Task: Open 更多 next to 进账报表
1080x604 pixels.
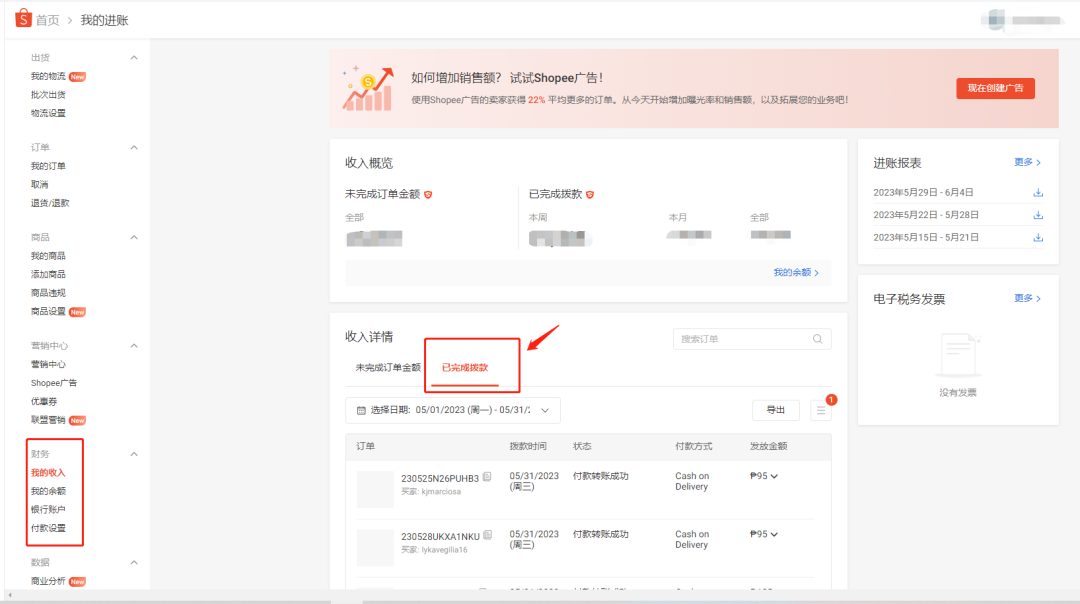Action: pyautogui.click(x=1024, y=161)
